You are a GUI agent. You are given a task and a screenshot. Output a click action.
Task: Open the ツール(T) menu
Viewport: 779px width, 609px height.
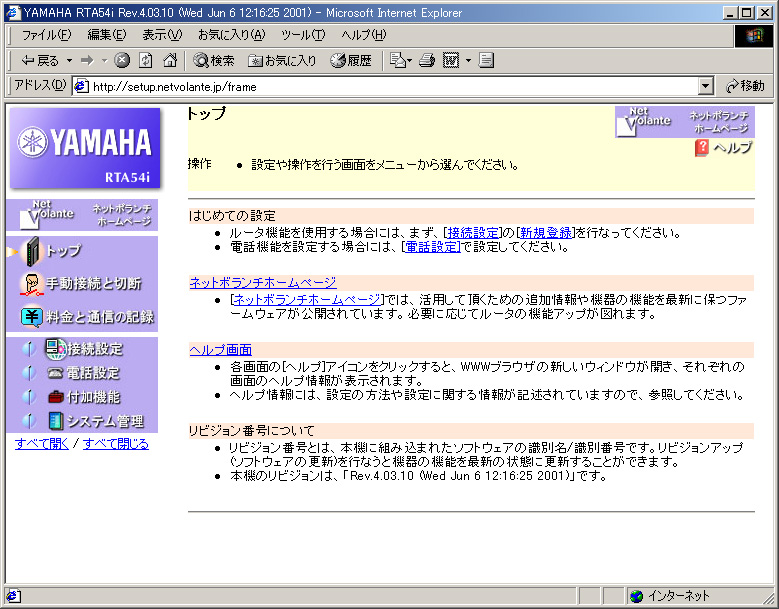[302, 35]
